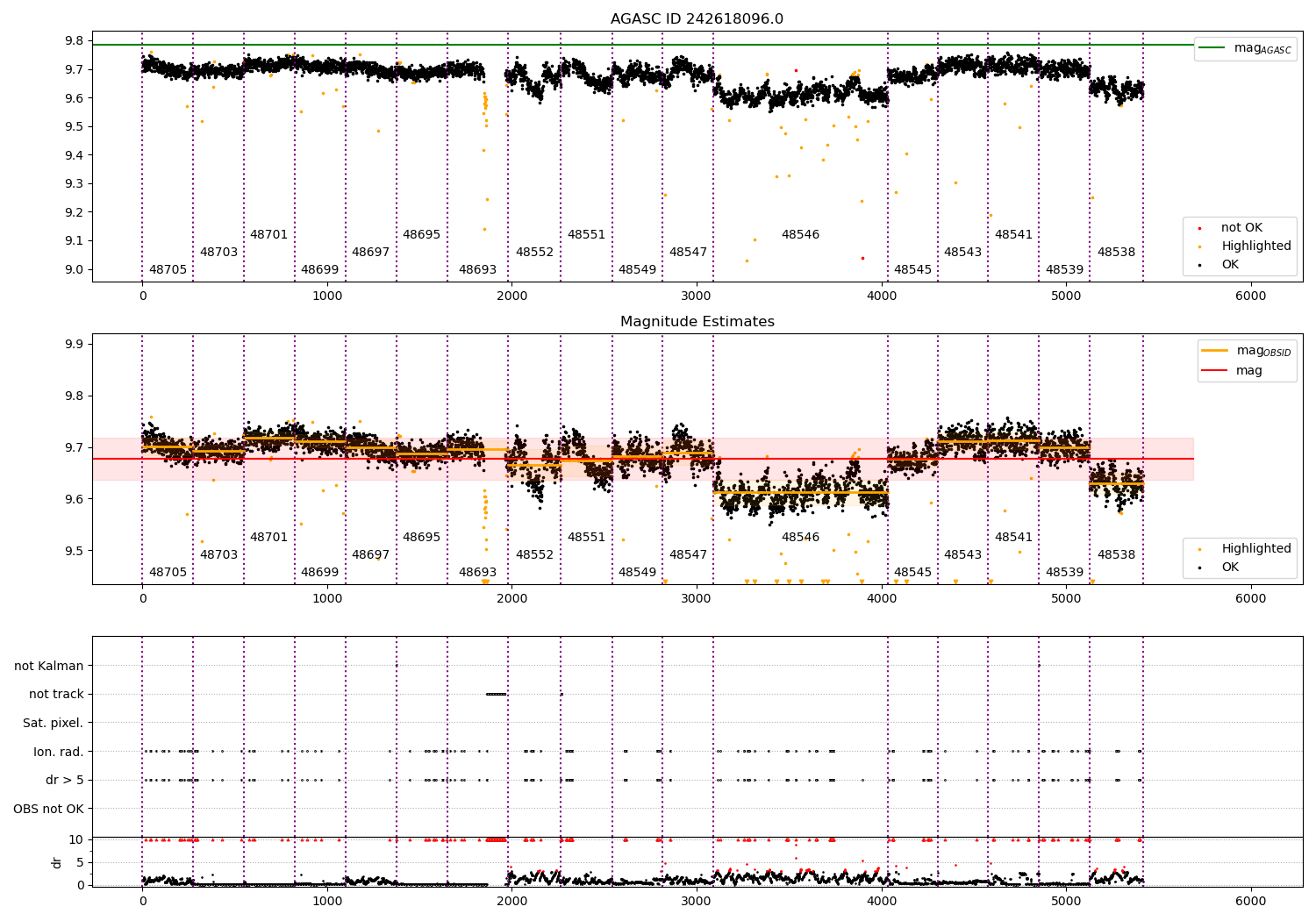
Task: Click the 9.0 y-tick in top plot
Action: coord(74,269)
